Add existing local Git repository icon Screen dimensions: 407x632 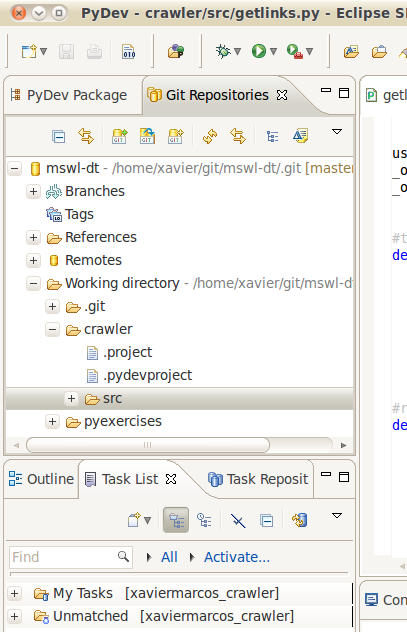pos(119,136)
